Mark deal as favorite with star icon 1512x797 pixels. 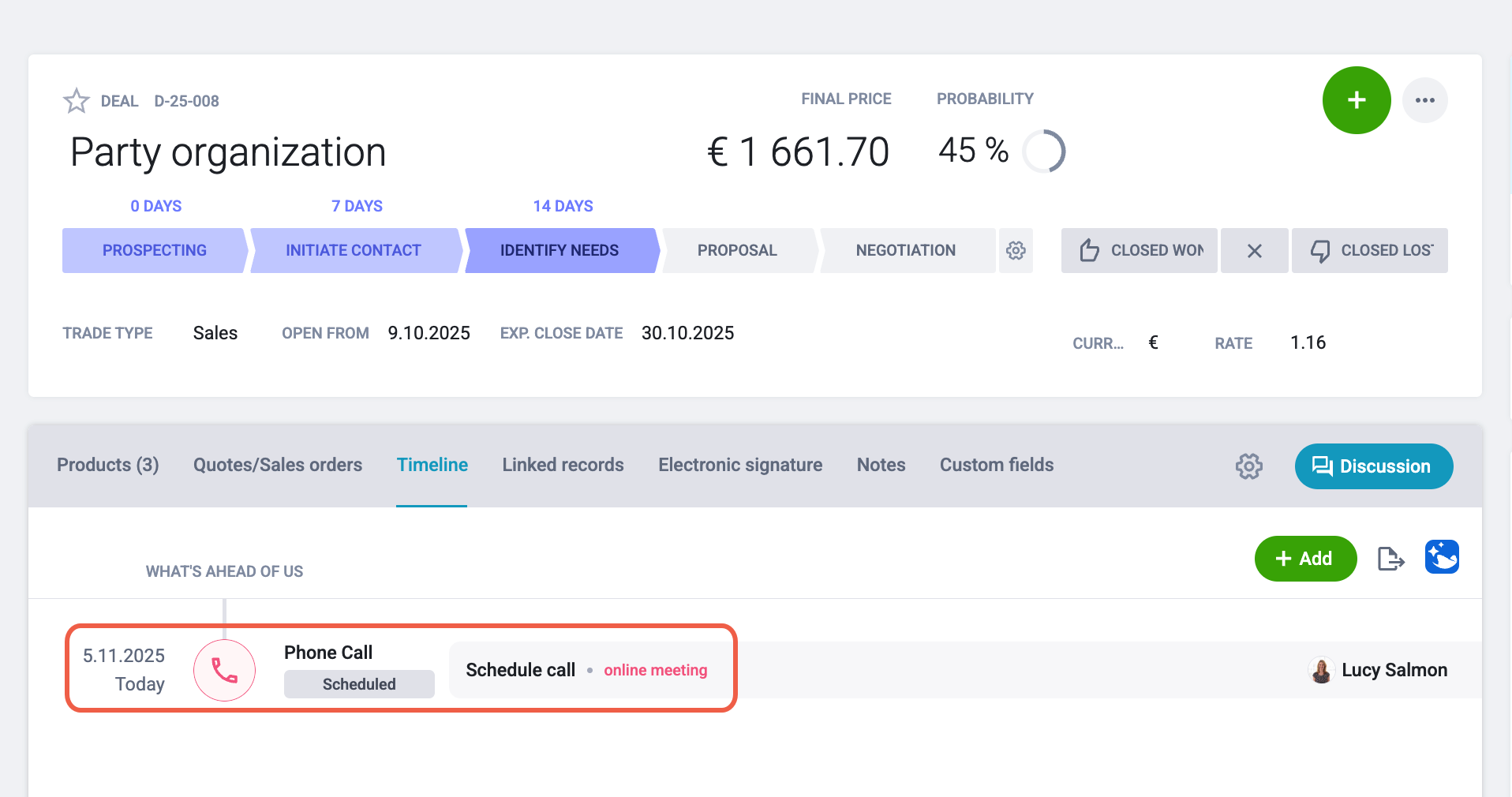tap(77, 101)
